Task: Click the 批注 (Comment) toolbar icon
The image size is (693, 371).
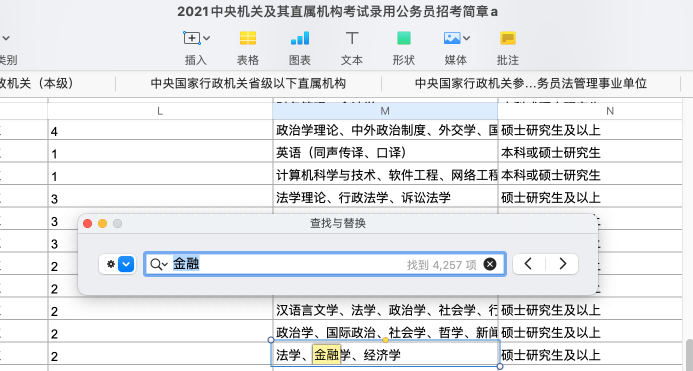Action: tap(508, 38)
